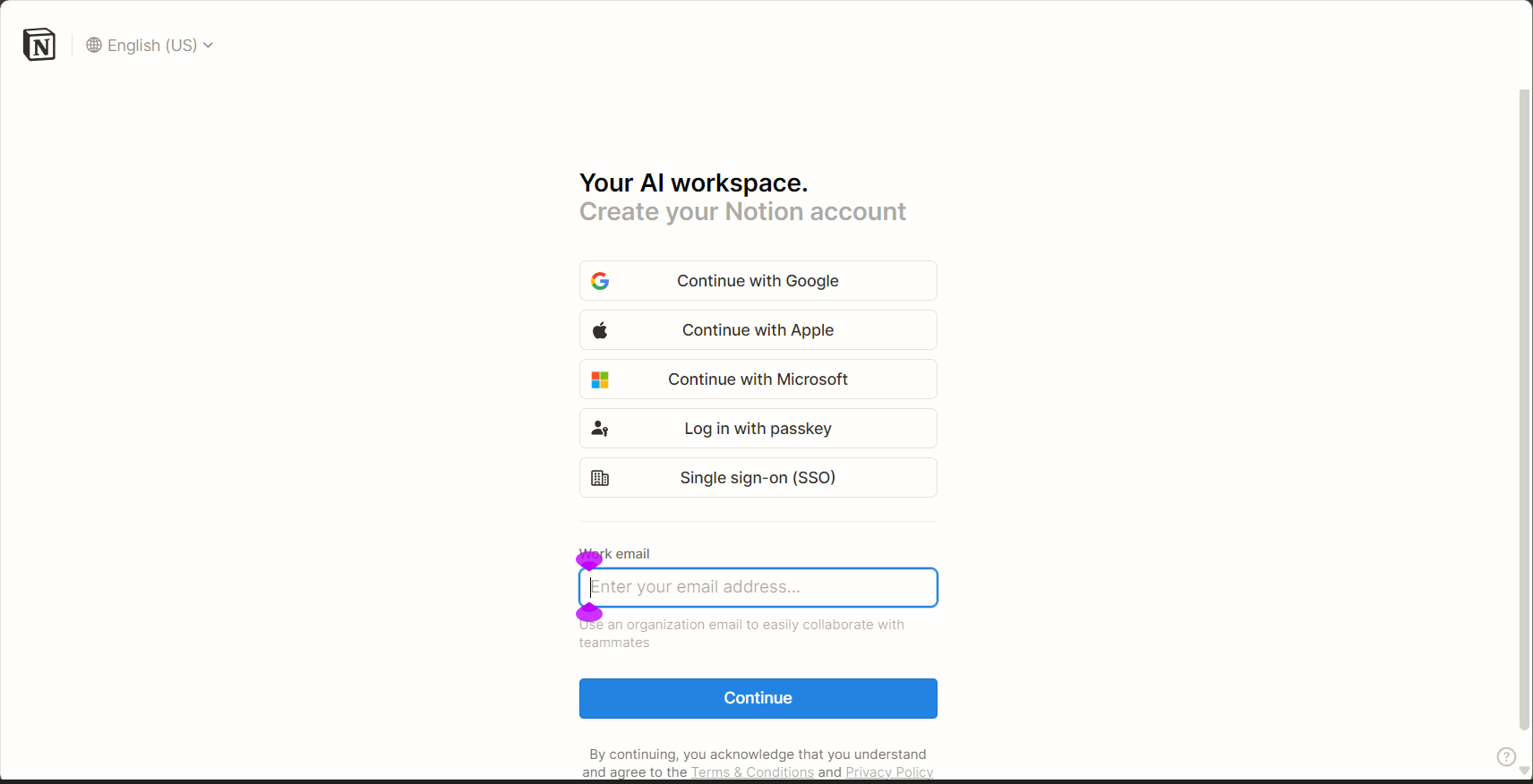Click Single sign-on (SSO) button
This screenshot has width=1533, height=784.
pyautogui.click(x=758, y=478)
